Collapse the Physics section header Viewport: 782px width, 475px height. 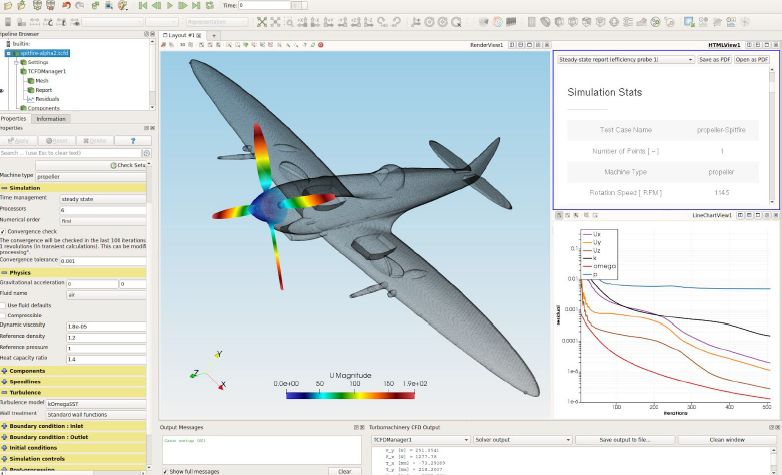73,272
